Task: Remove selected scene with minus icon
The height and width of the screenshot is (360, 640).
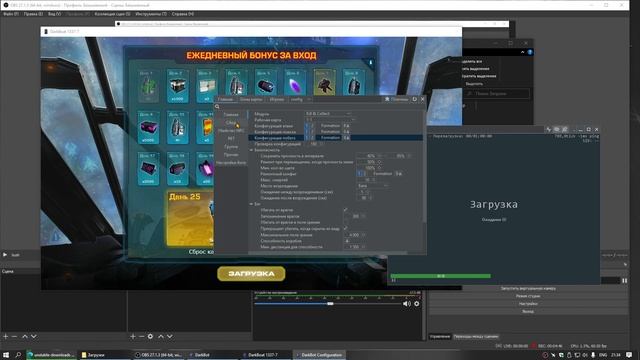Action: (x=14, y=336)
